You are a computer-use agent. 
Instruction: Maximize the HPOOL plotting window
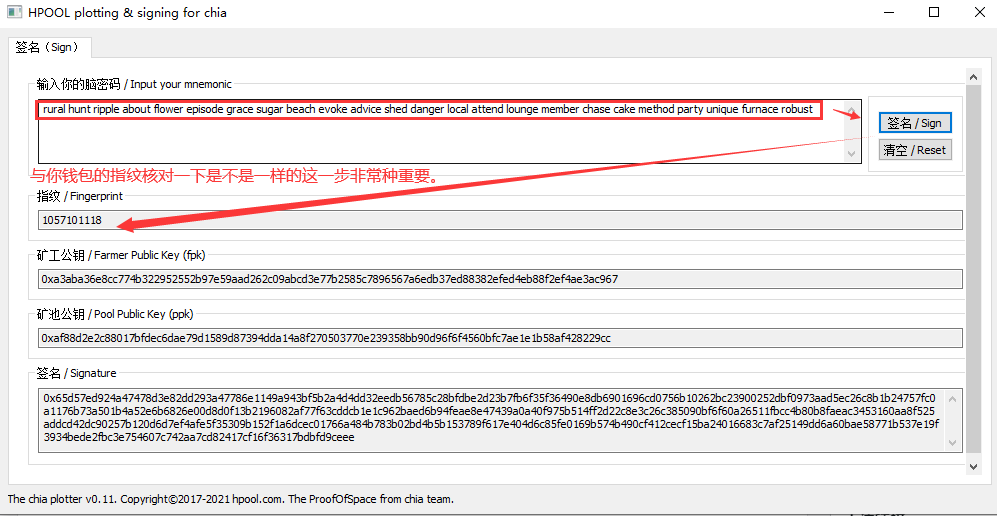coord(934,13)
